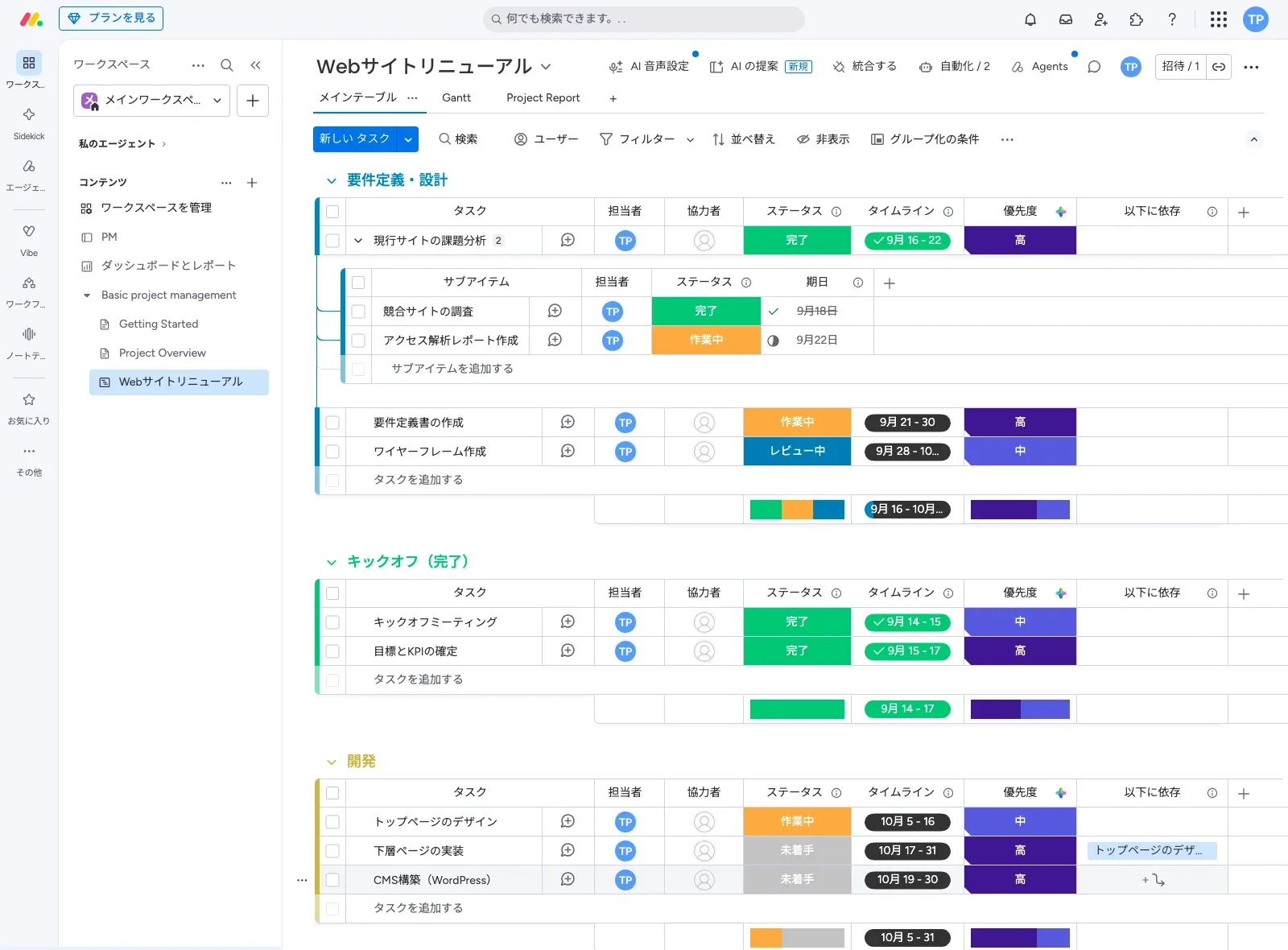
Task: Open Sidekick in the left rail
Action: (x=29, y=122)
